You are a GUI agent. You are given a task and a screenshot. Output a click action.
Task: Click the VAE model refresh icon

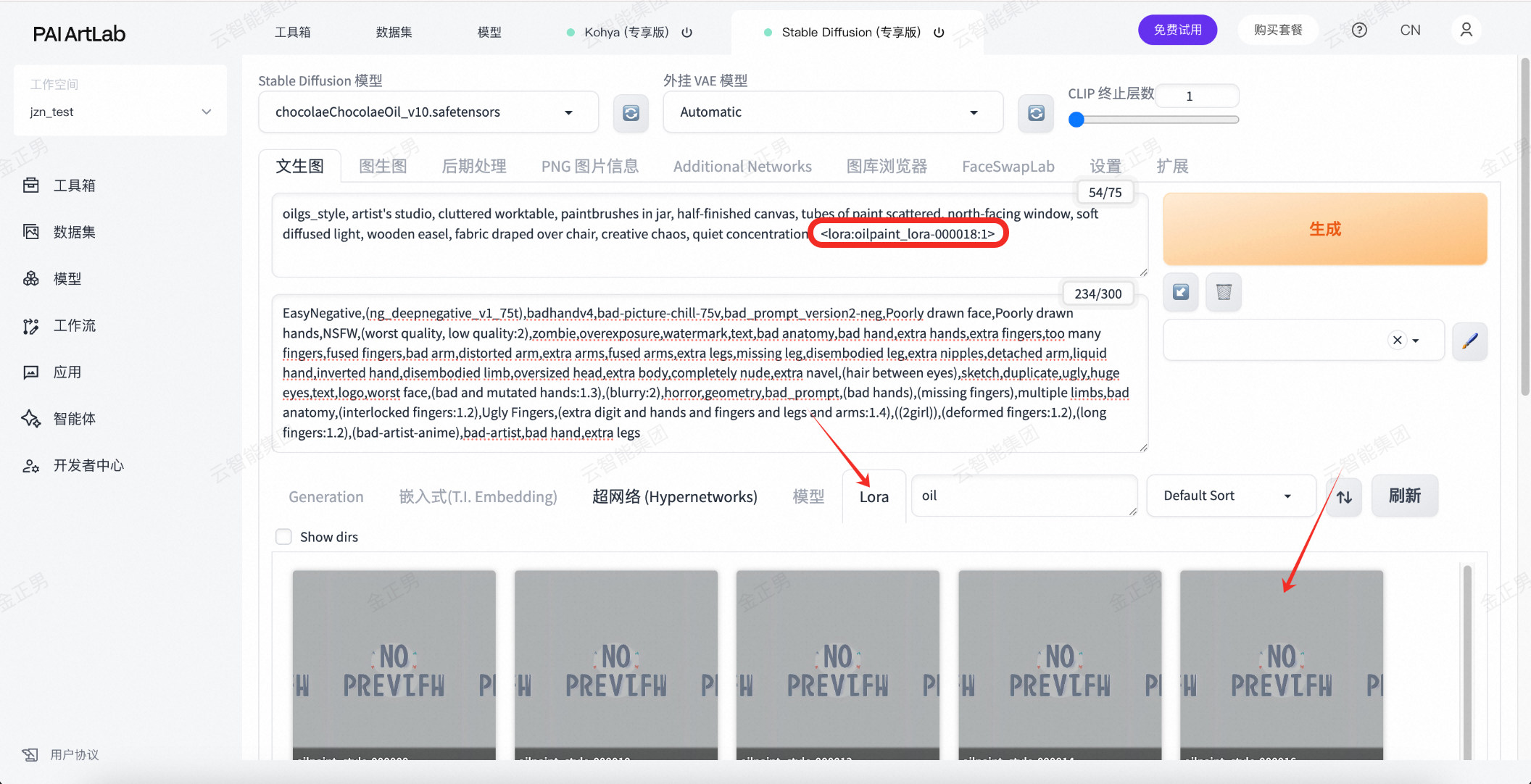pyautogui.click(x=1036, y=113)
